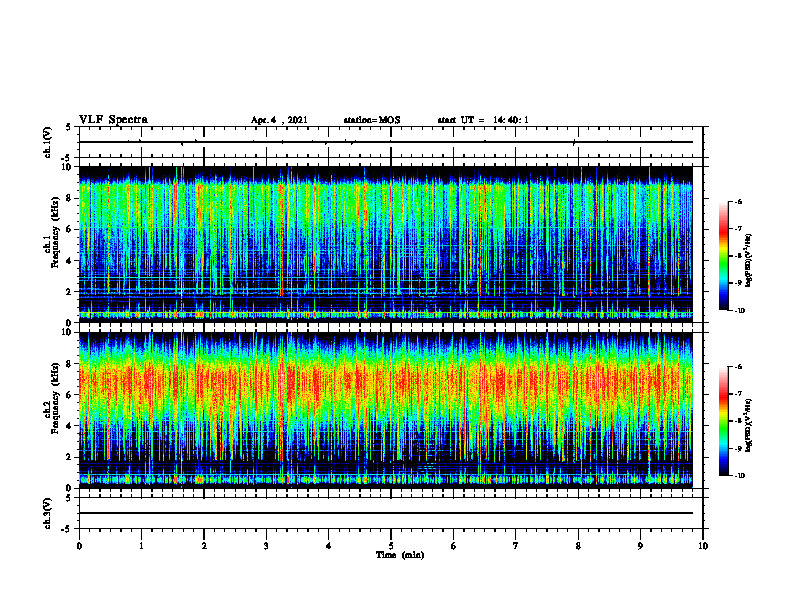Click the "6" minute tick label on time axis

coord(454,546)
